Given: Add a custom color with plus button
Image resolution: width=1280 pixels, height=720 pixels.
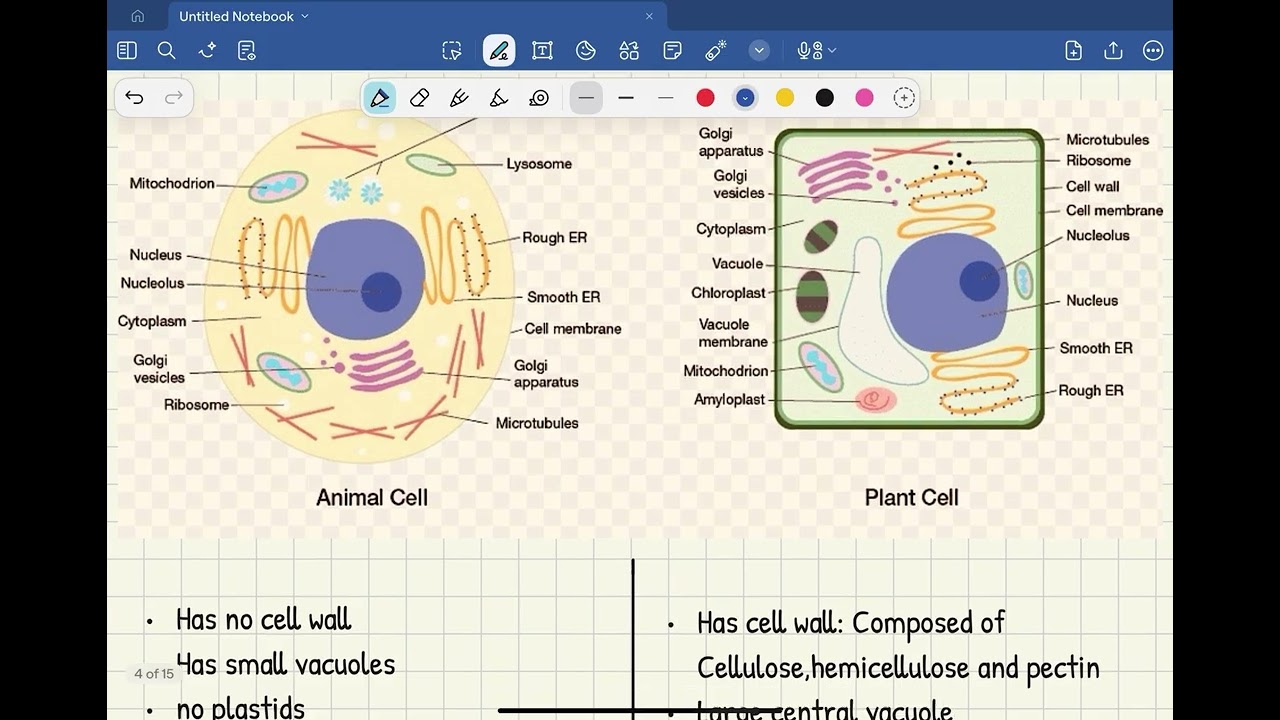Looking at the screenshot, I should [904, 97].
